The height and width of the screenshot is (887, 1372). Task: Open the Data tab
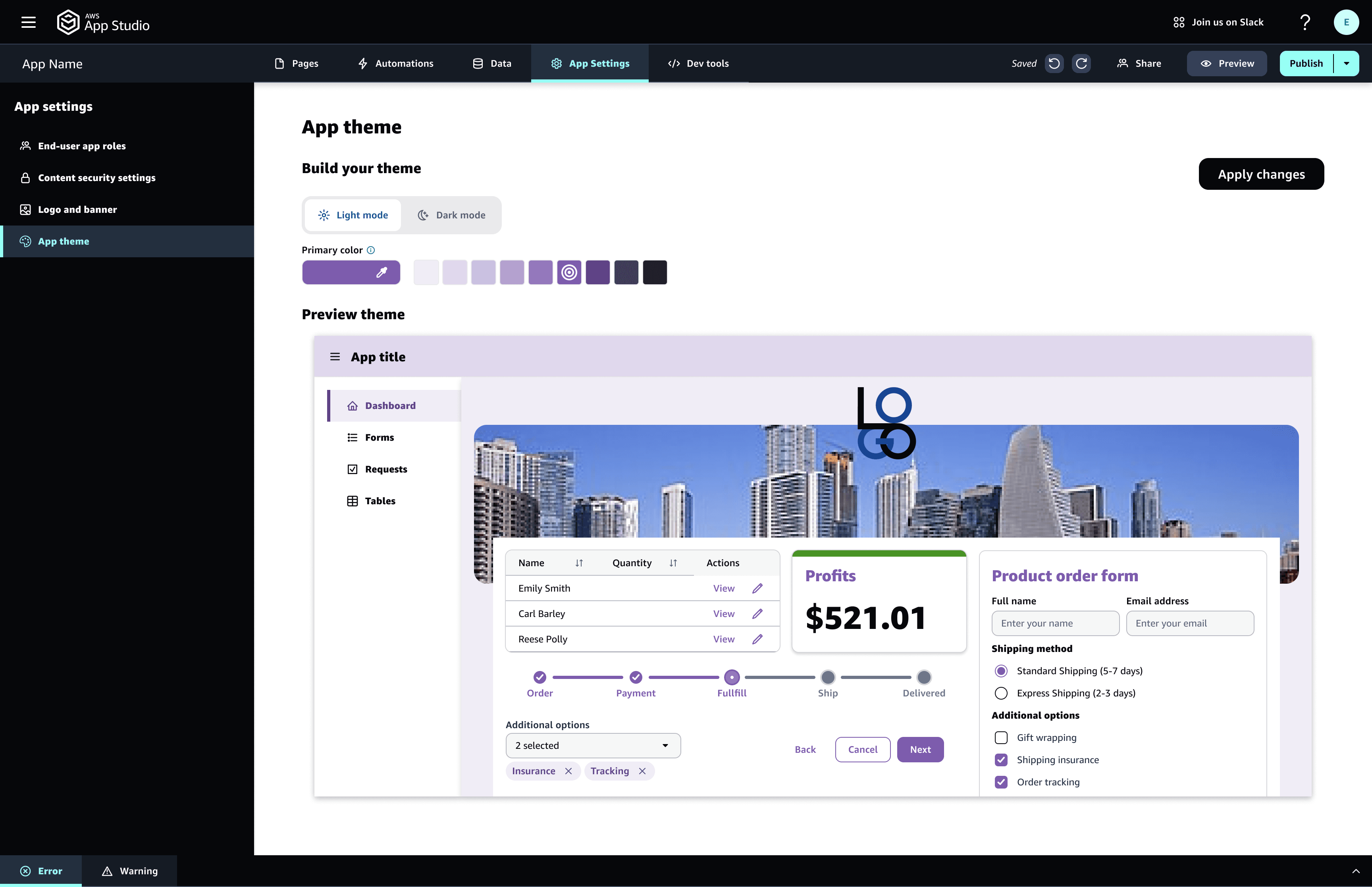[x=492, y=64]
